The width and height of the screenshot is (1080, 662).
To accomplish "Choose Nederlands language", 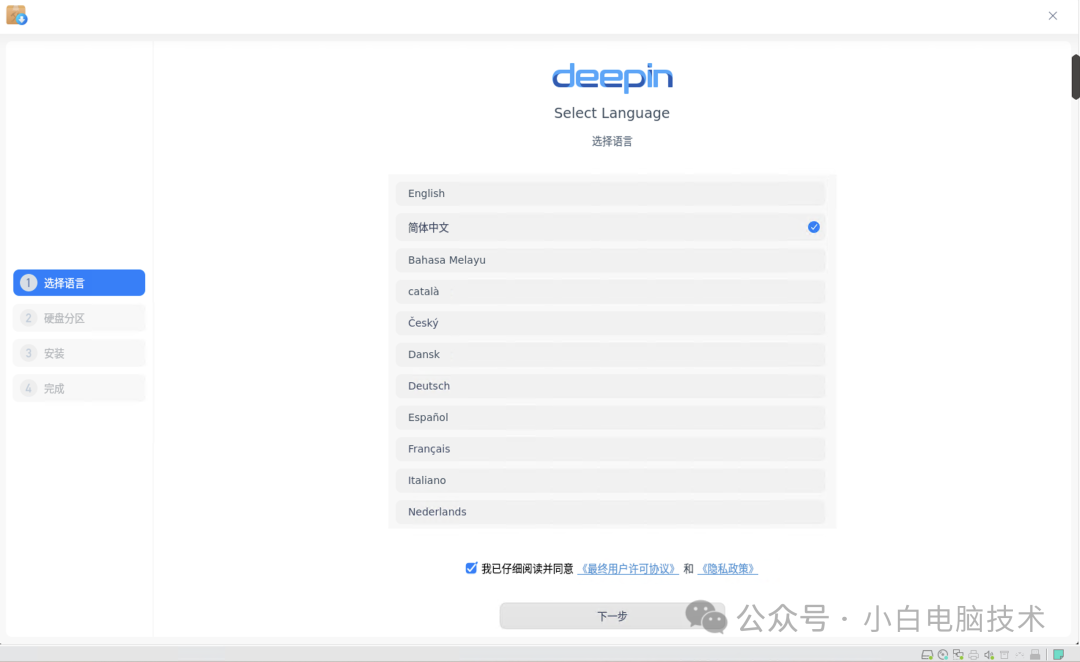I will click(610, 512).
